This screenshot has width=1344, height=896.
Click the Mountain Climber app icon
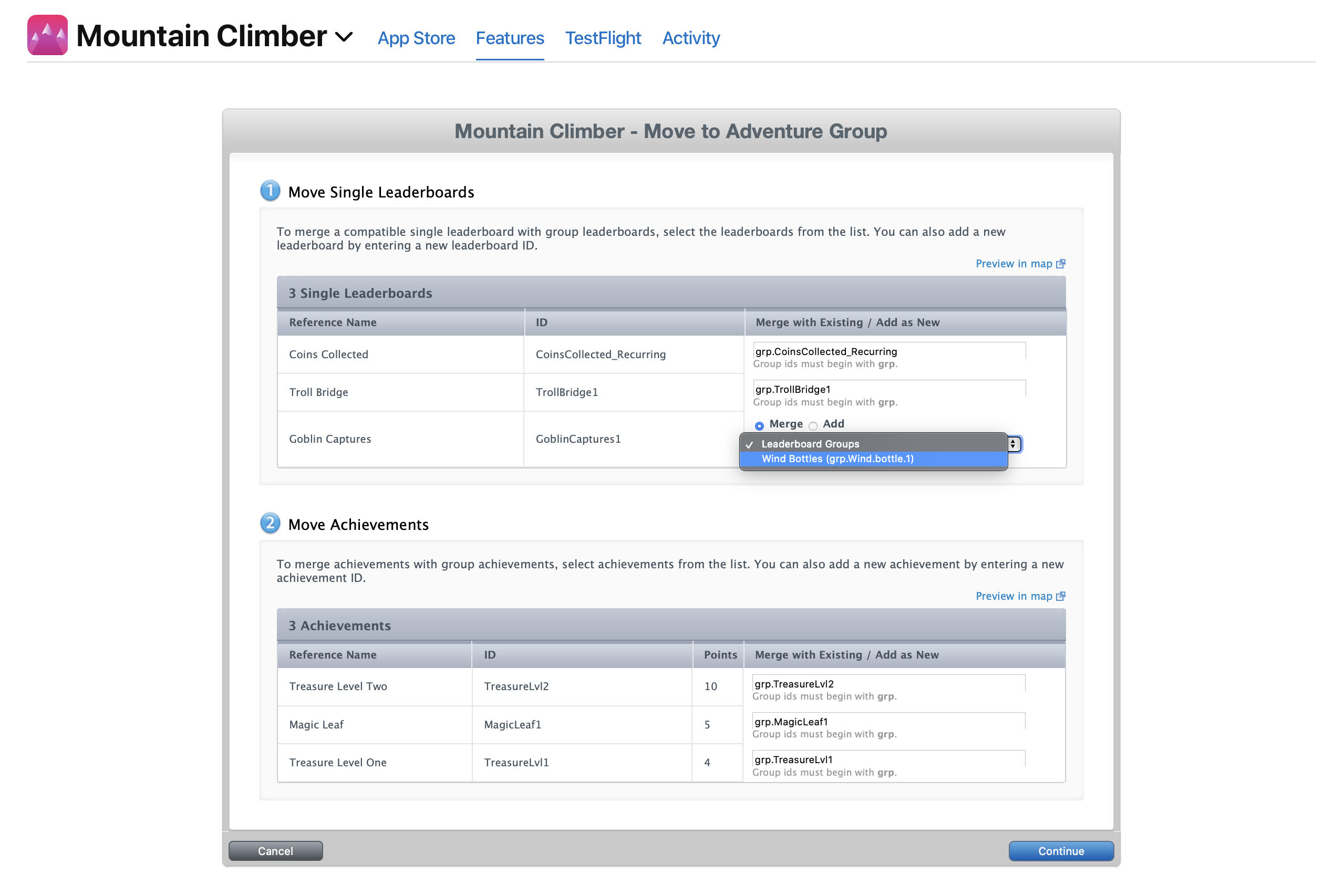(48, 37)
